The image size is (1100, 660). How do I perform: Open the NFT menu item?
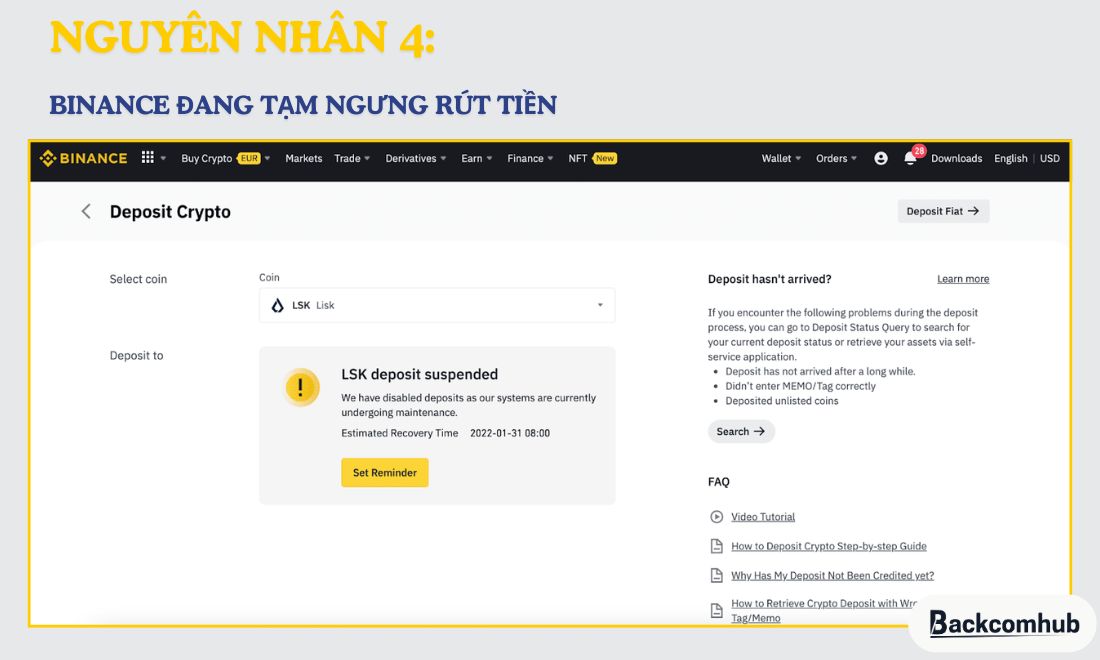(x=577, y=159)
